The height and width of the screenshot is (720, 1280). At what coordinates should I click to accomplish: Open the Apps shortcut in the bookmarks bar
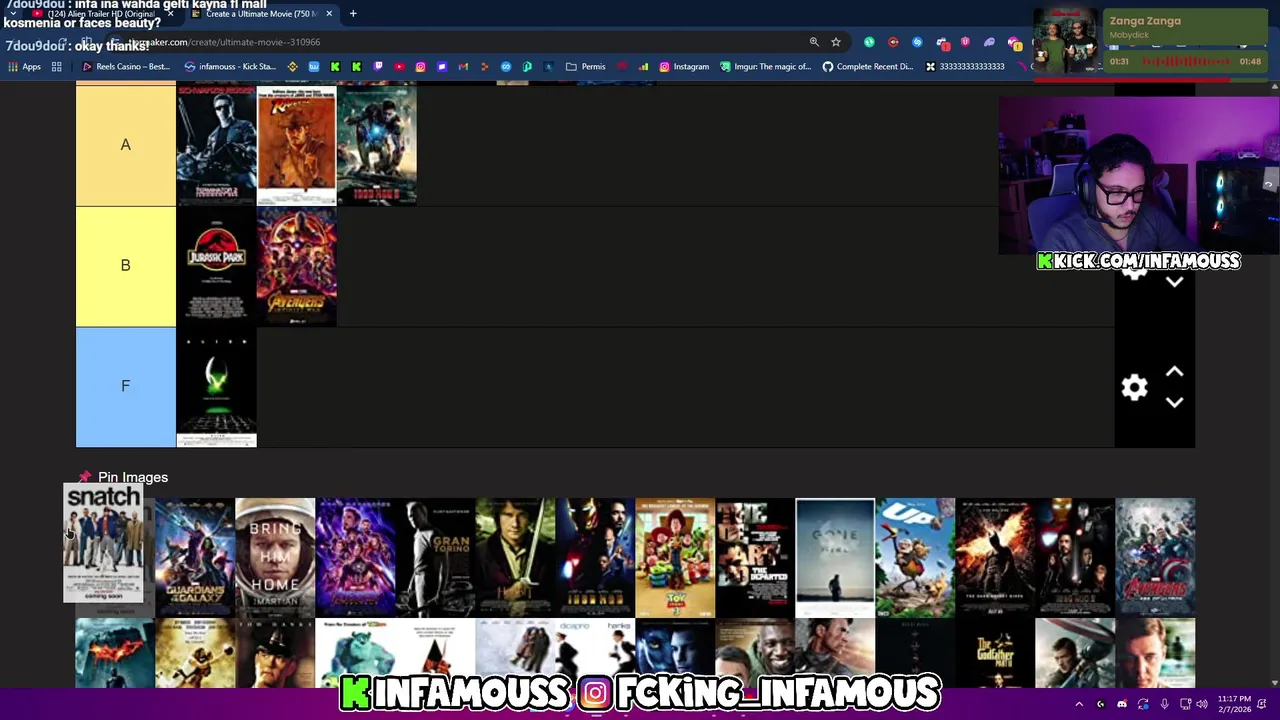click(25, 67)
